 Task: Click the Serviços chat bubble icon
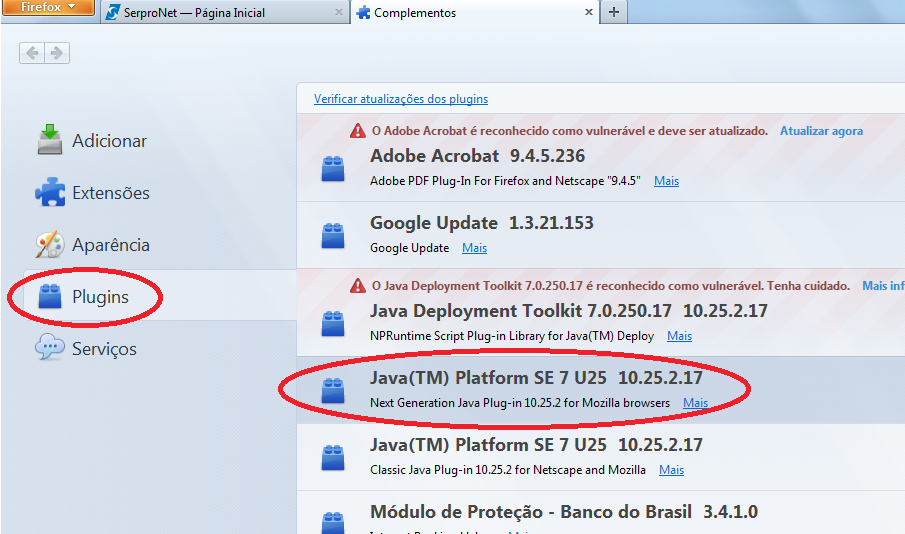(50, 349)
